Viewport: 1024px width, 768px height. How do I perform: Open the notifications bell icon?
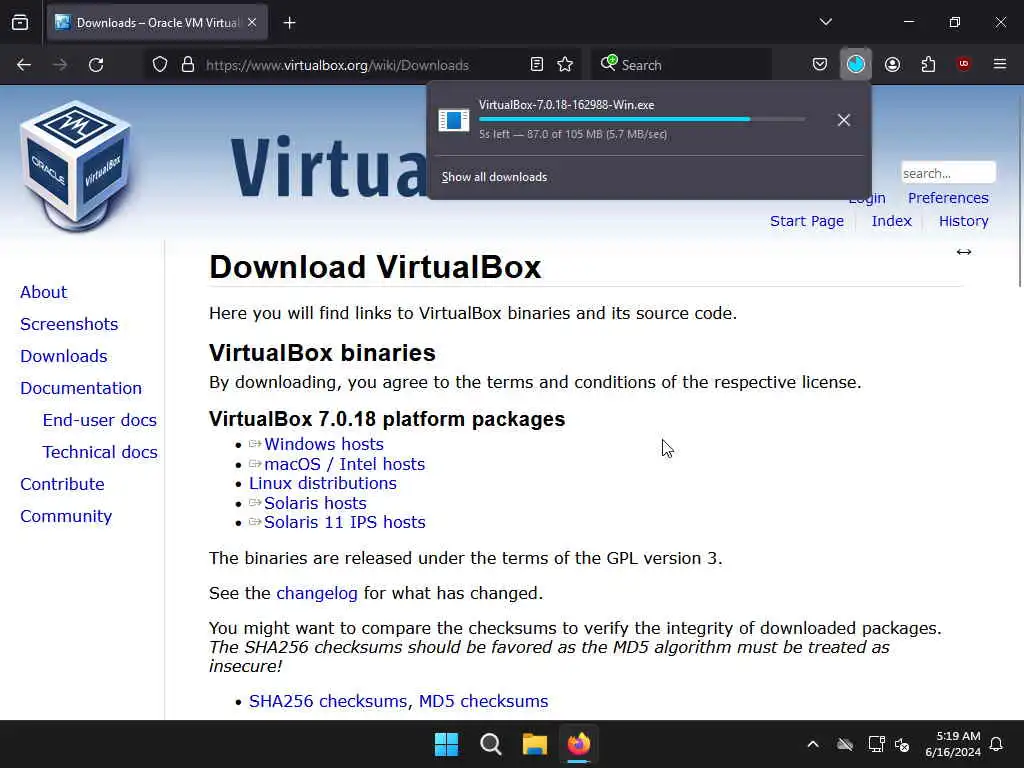coord(996,744)
